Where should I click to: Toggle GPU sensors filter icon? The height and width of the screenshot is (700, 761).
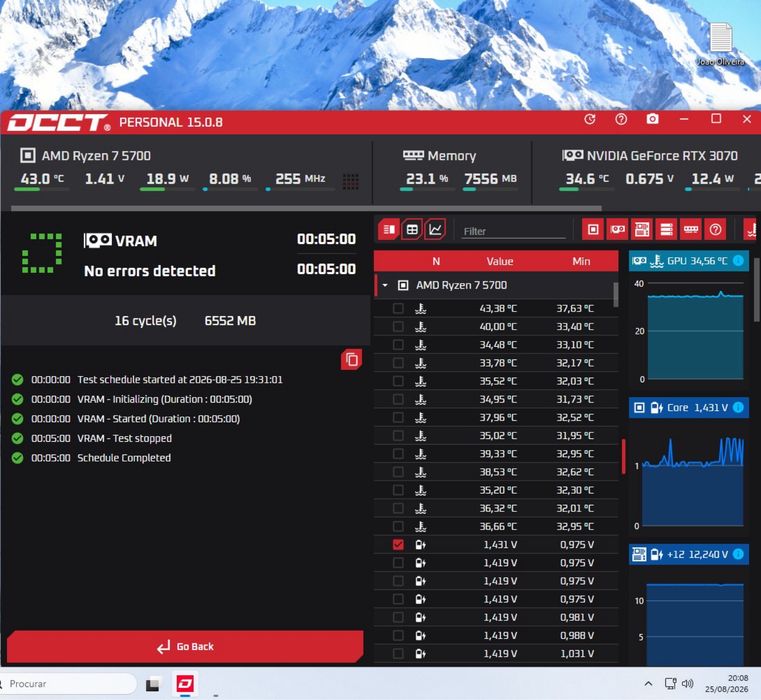[617, 229]
